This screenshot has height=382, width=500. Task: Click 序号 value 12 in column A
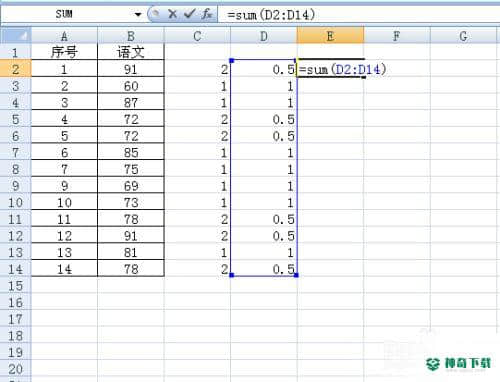coord(64,236)
